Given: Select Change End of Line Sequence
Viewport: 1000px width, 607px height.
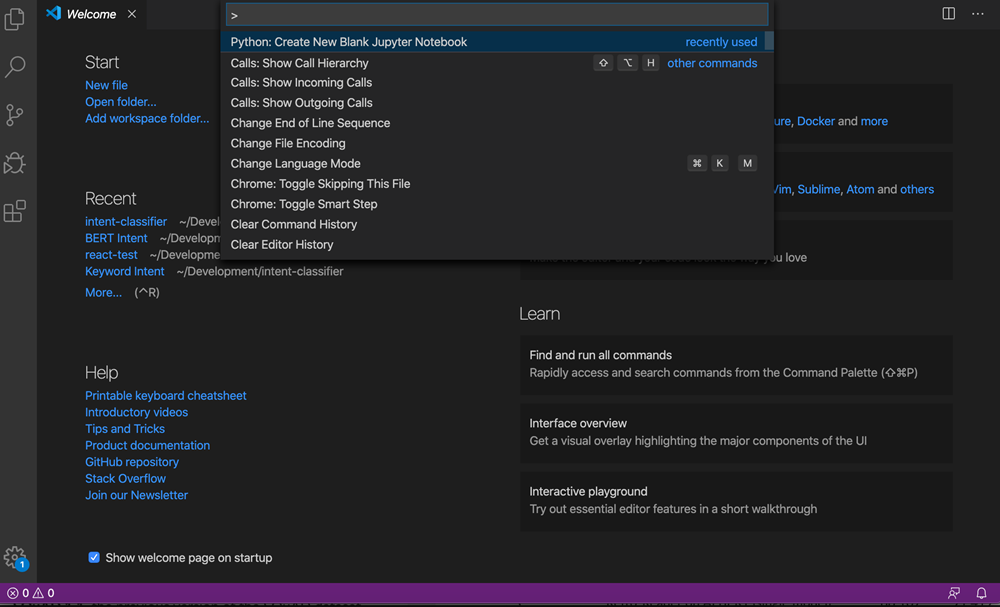Looking at the screenshot, I should point(497,123).
